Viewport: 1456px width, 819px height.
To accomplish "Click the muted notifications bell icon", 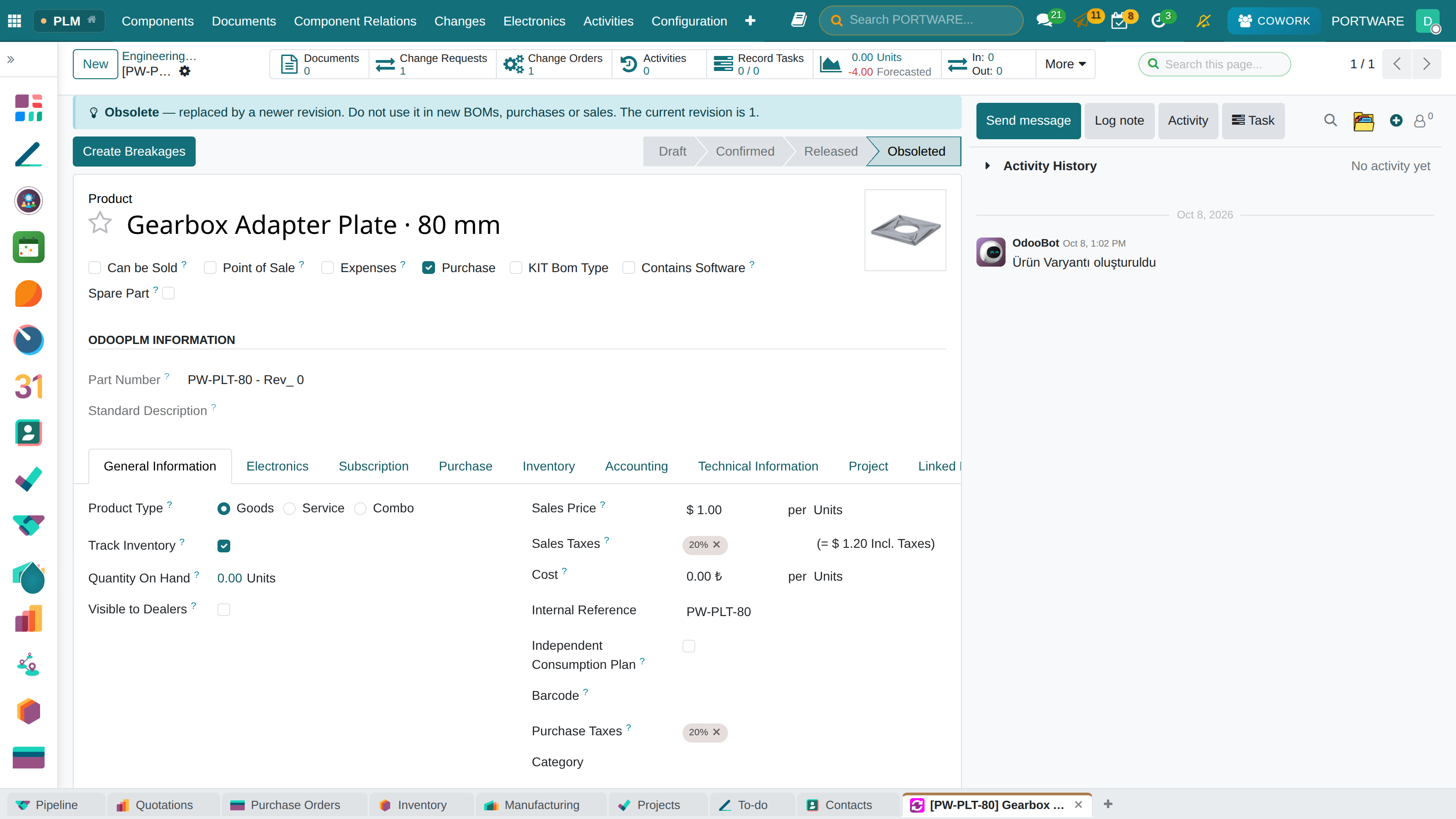I will pos(1203,21).
